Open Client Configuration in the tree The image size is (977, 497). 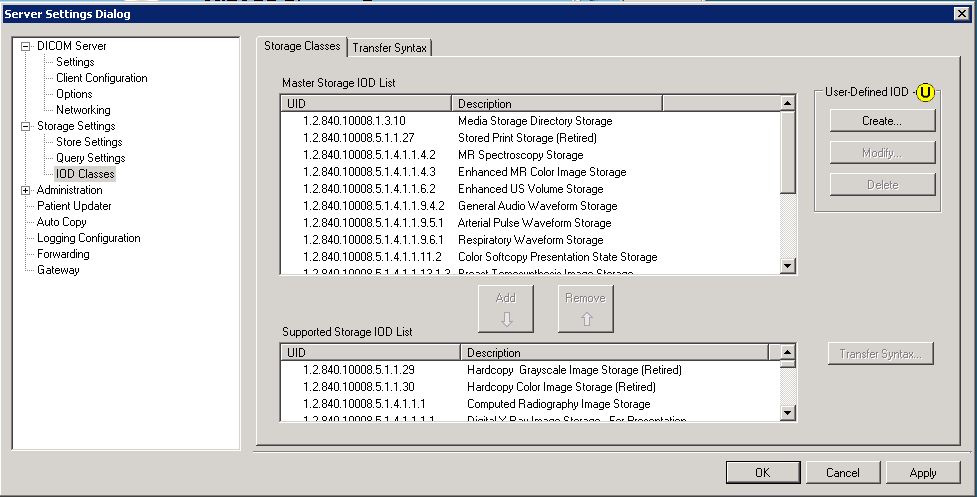101,78
